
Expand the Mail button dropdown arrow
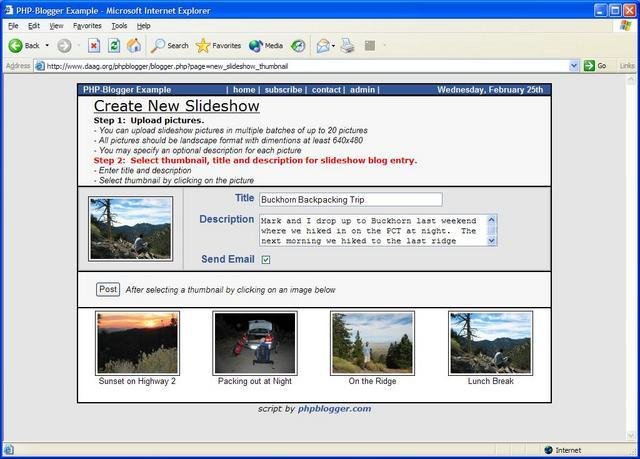pos(333,46)
